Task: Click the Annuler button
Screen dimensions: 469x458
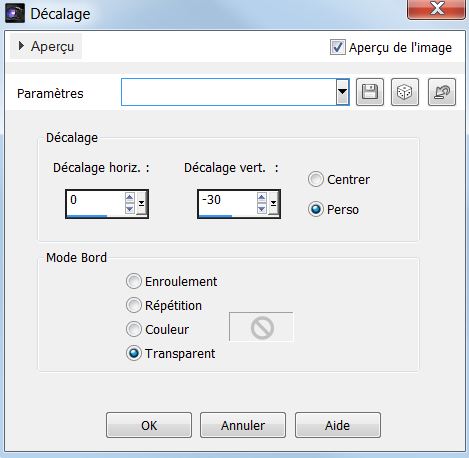Action: pyautogui.click(x=243, y=425)
